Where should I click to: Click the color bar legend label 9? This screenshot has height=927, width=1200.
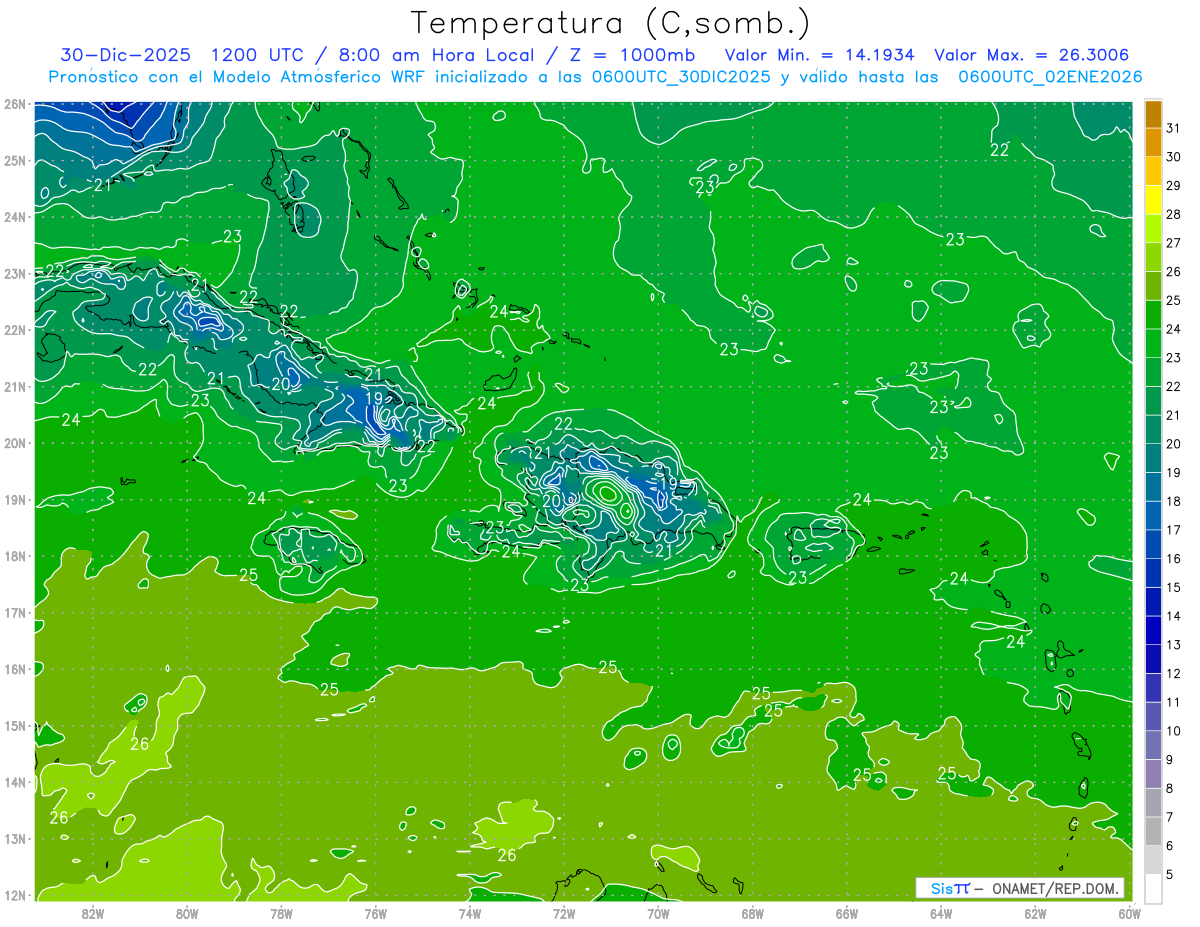(x=1170, y=760)
